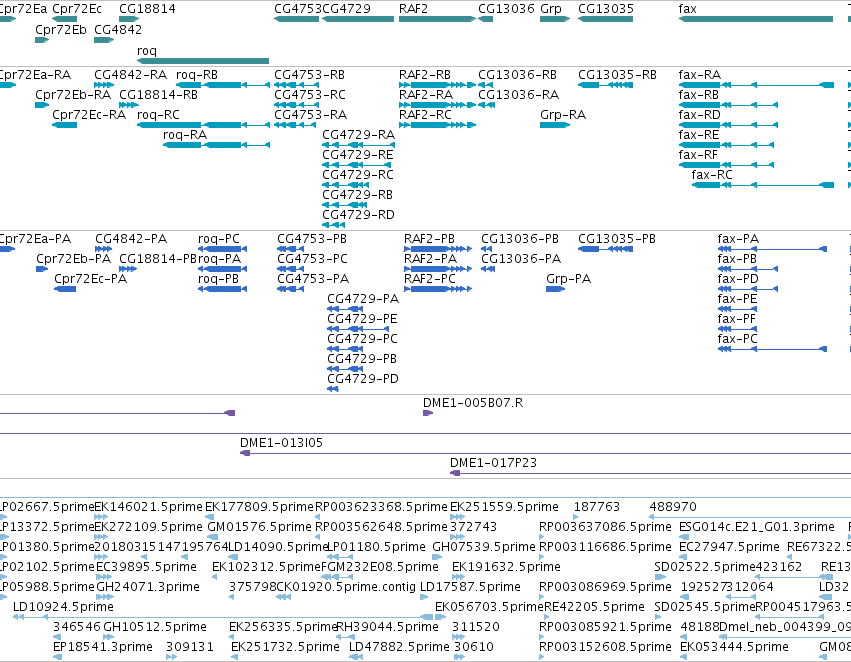Viewport: 851px width, 662px height.
Task: Click EST EC27947.5prime
Action: click(729, 547)
